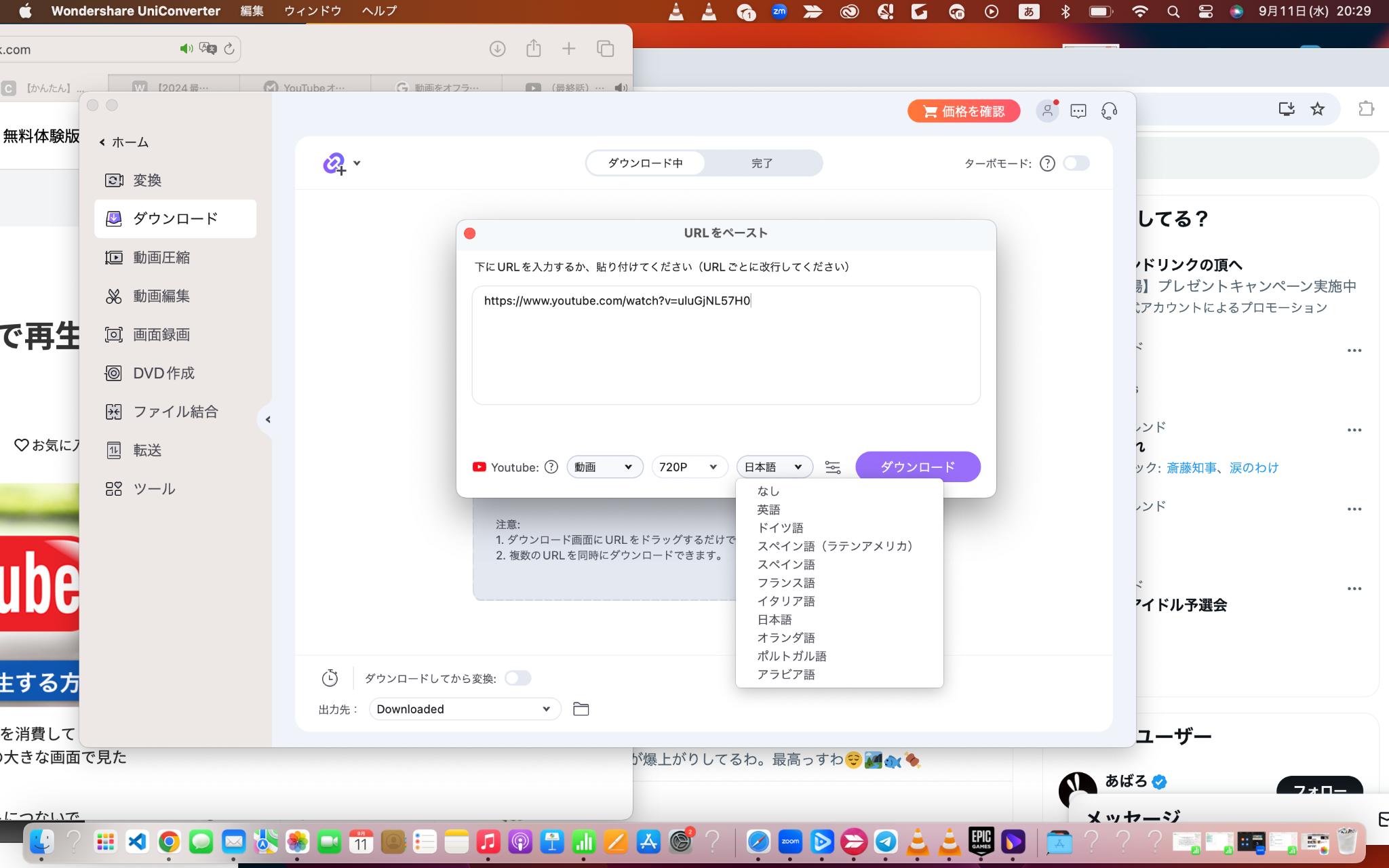
Task: Click in the URL text area
Action: pyautogui.click(x=726, y=345)
